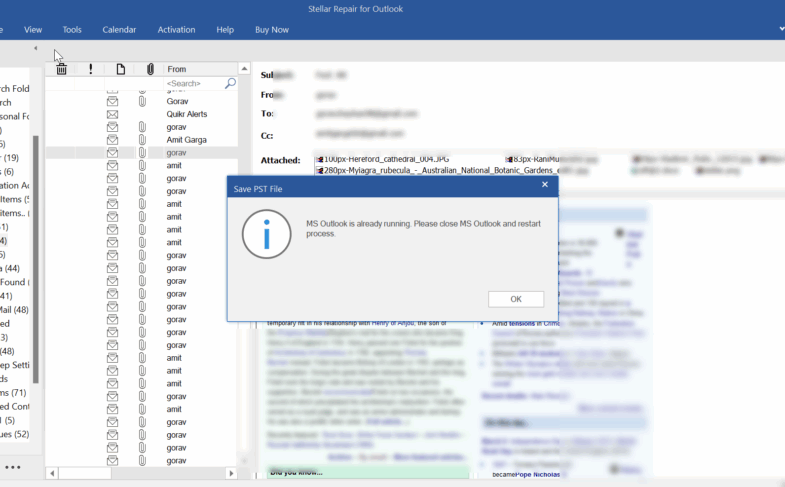Select the Mail (48) folder
This screenshot has width=785, height=487.
[x=15, y=310]
